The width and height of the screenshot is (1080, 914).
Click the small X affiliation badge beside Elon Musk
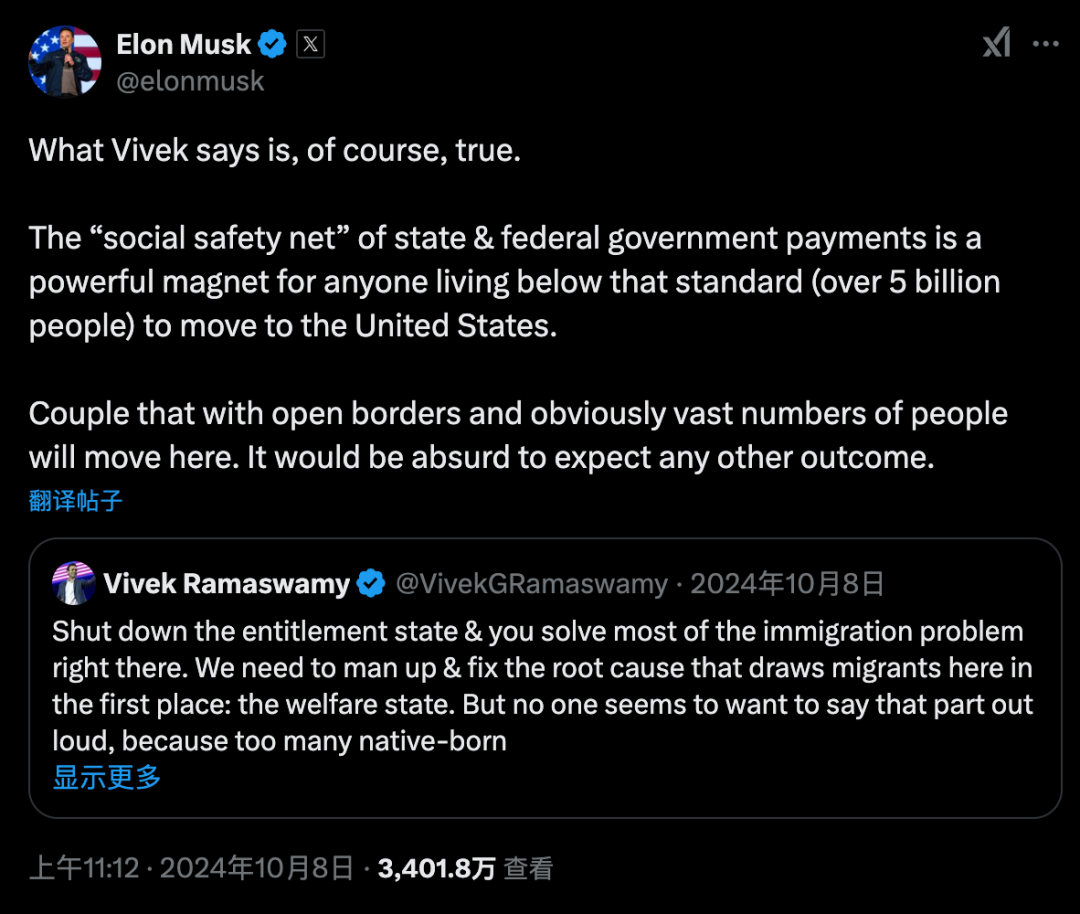(311, 43)
